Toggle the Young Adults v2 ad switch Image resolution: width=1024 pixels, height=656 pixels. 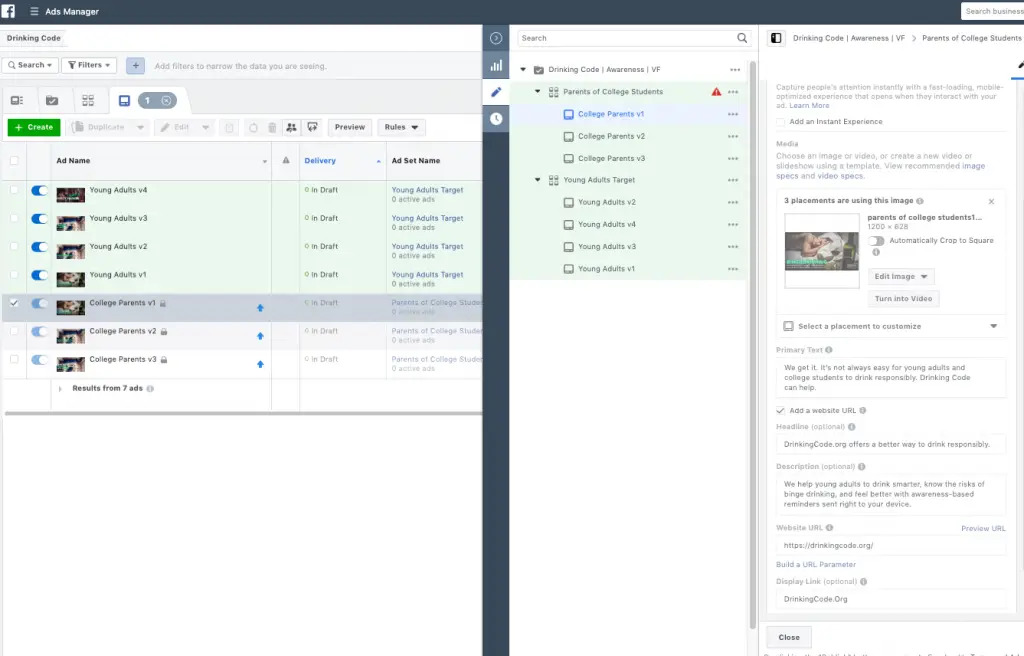pos(40,247)
